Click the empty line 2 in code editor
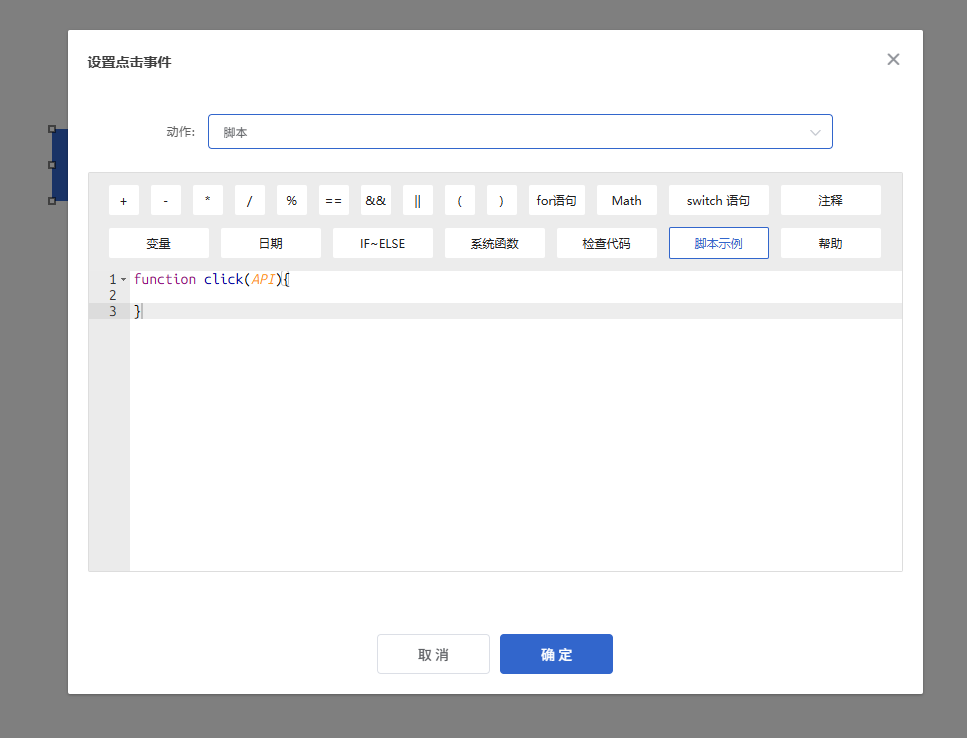 coord(500,295)
